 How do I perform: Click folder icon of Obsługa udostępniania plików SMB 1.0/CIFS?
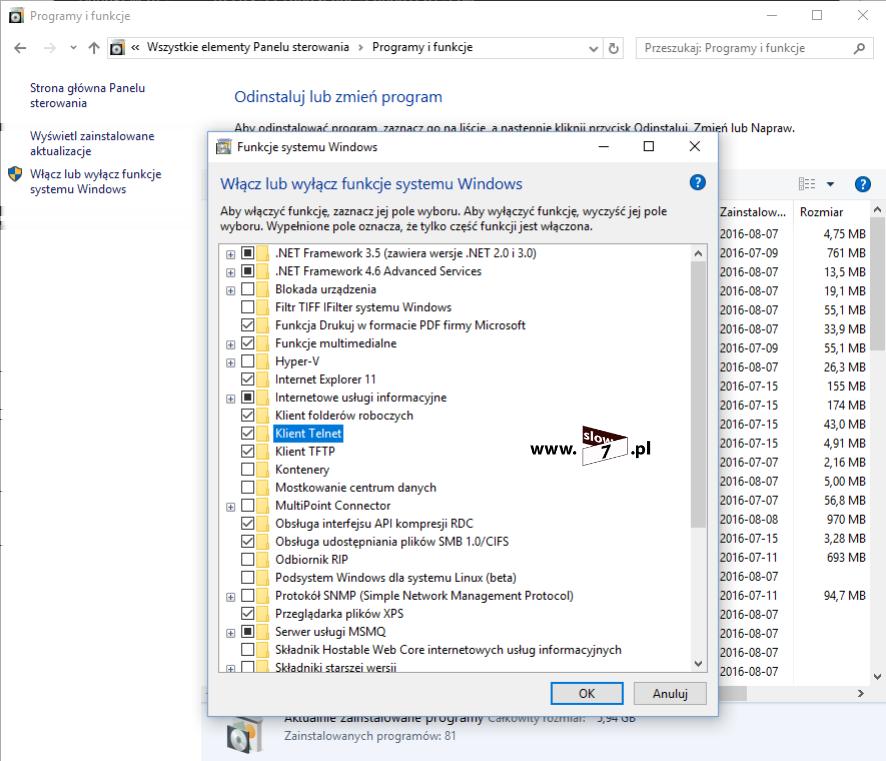point(263,541)
